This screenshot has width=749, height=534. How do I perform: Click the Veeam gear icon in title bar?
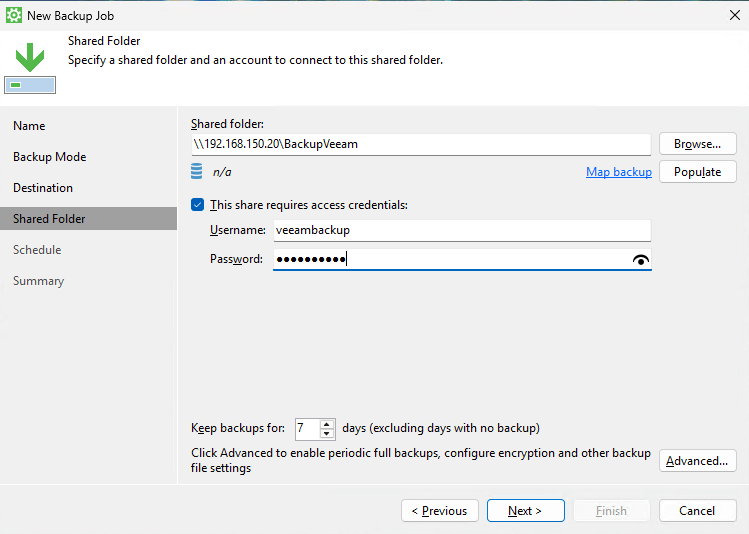click(14, 15)
